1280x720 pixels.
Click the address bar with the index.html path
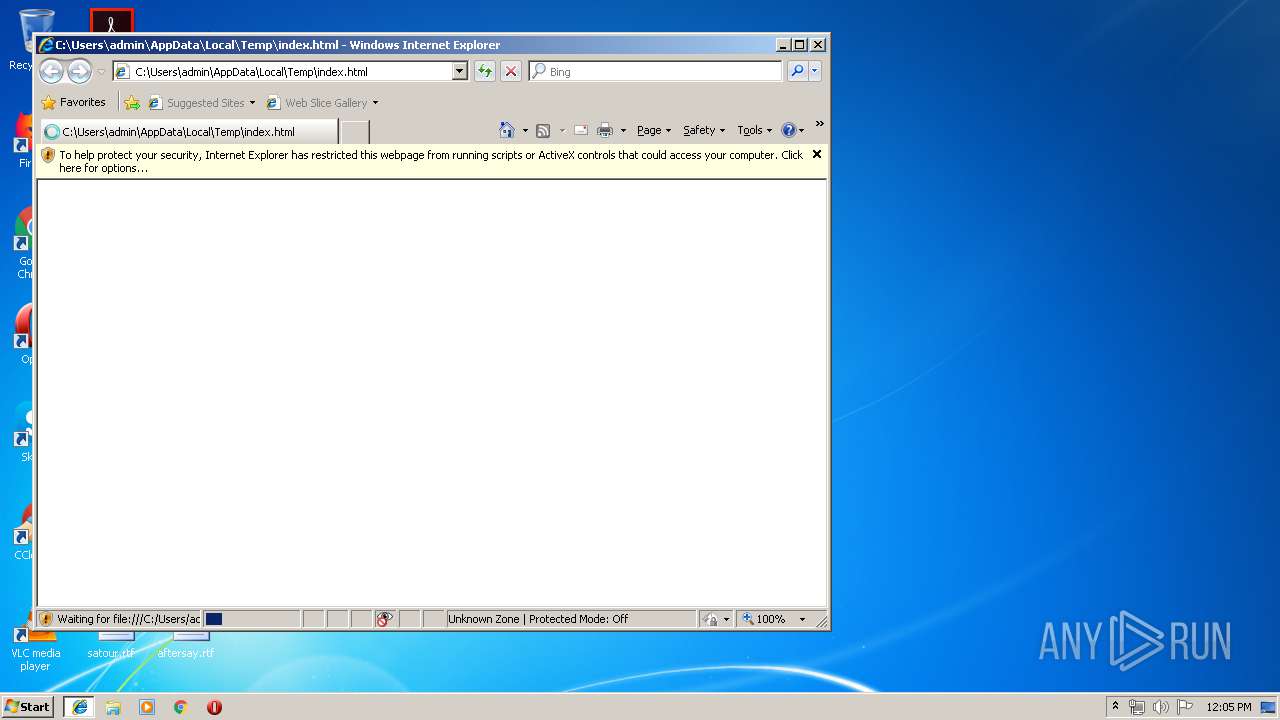pyautogui.click(x=282, y=72)
